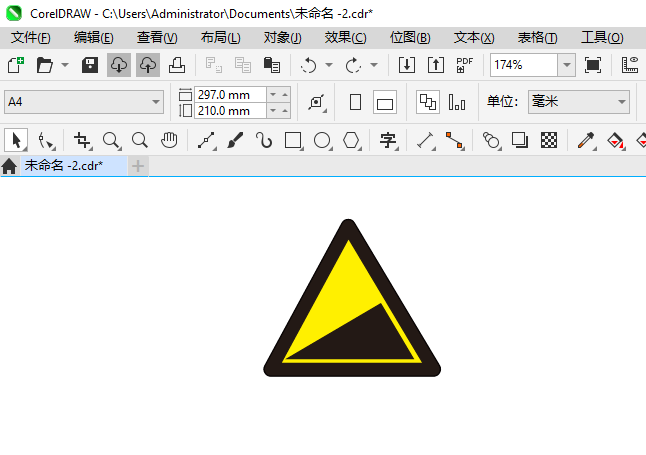Screen dimensions: 646x455
Task: Create a new document icon
Action: 16,65
